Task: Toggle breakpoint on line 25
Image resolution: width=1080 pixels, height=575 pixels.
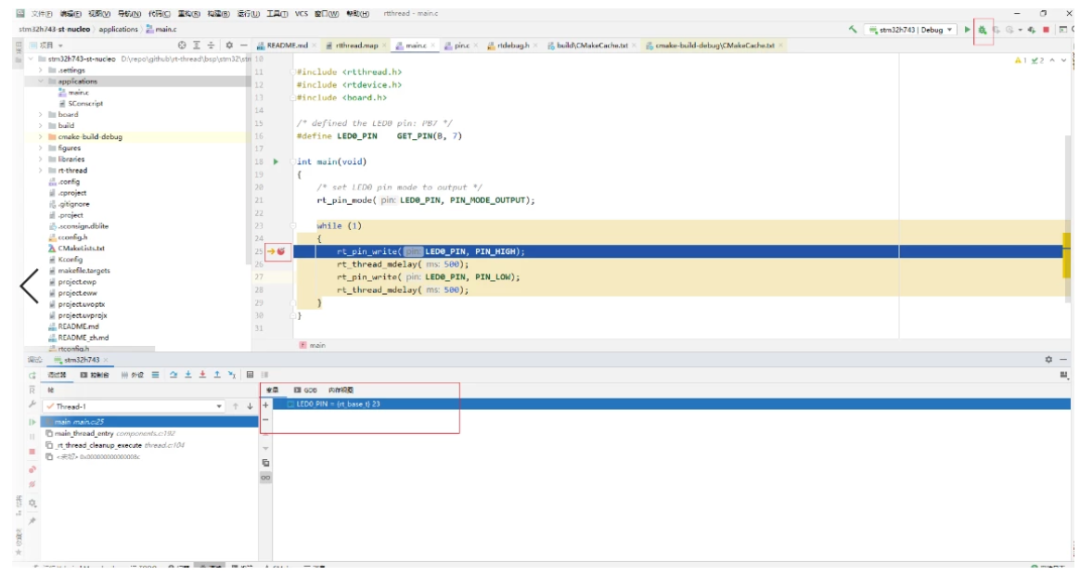Action: pos(281,251)
